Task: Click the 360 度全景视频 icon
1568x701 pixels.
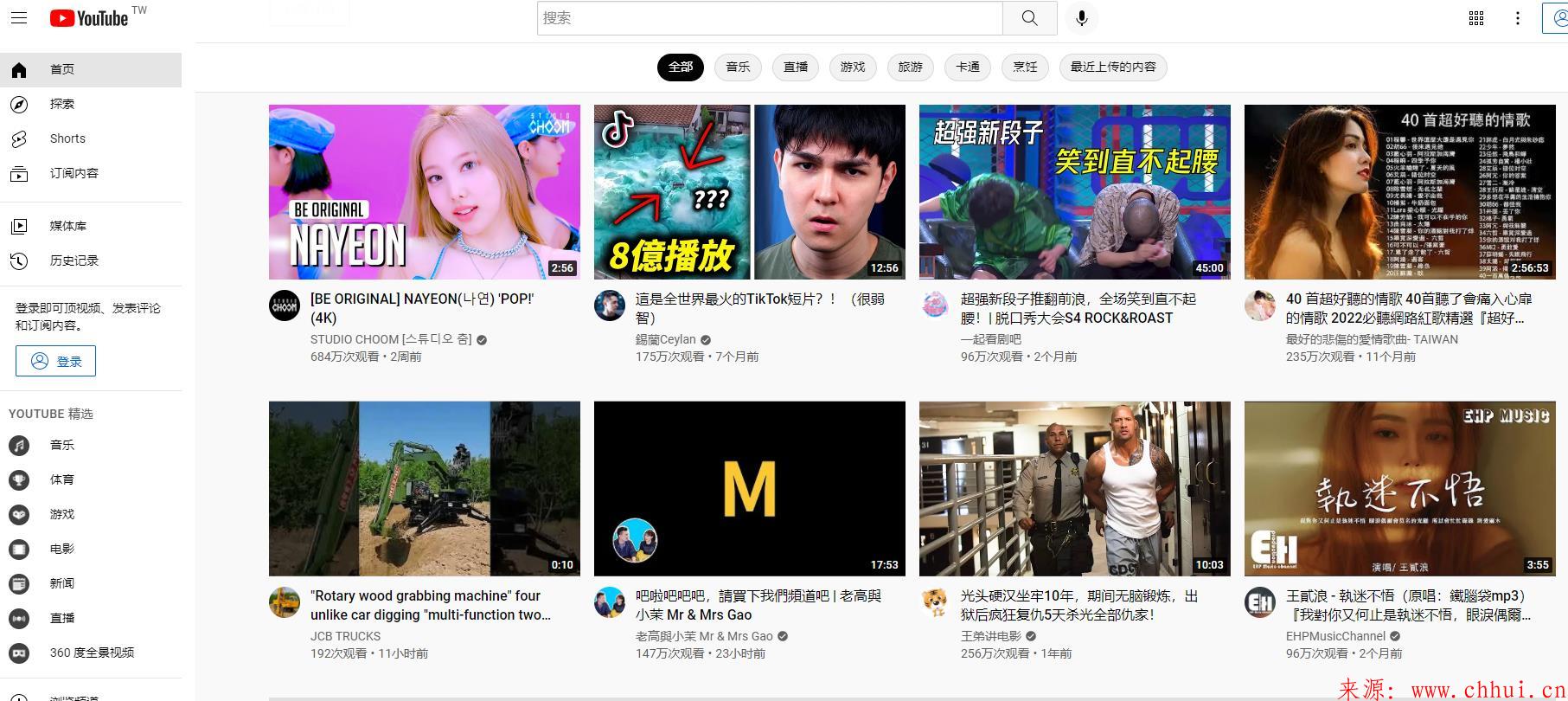Action: [x=19, y=653]
